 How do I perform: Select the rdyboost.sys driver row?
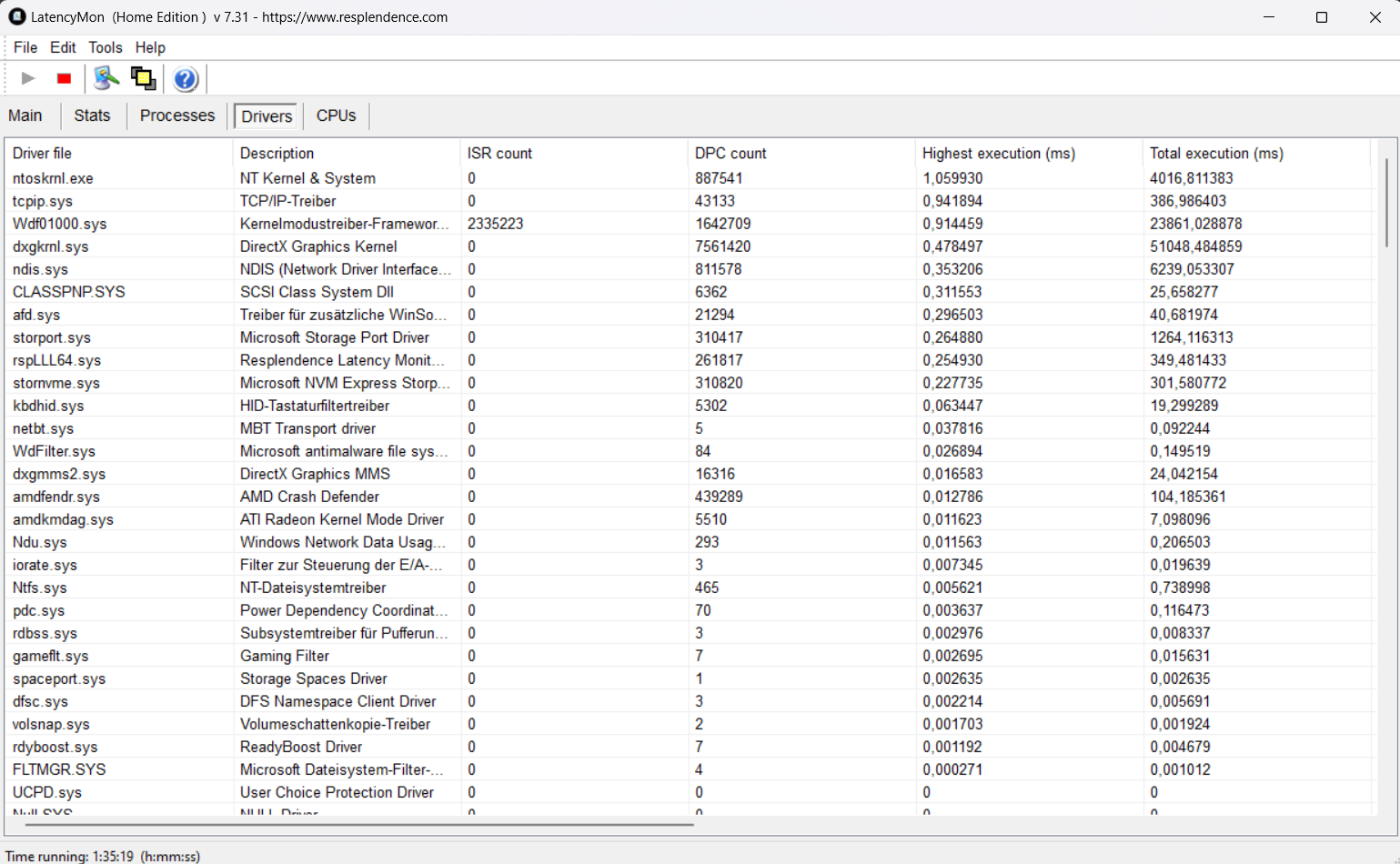point(690,747)
